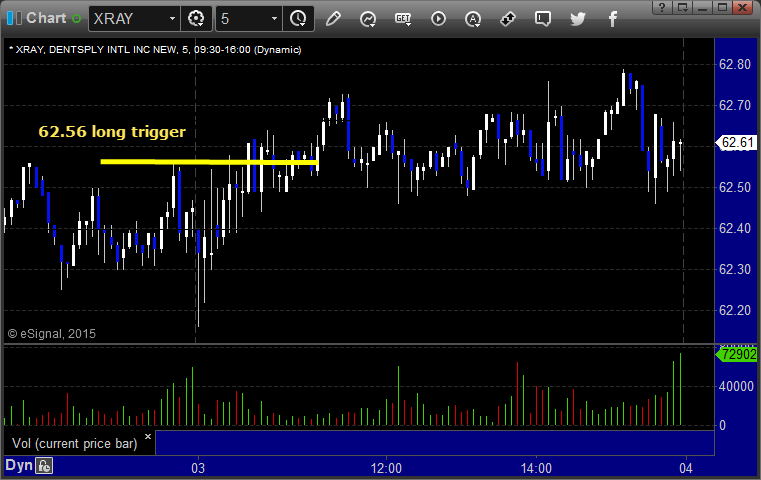Close the Vol study tab

tap(148, 436)
